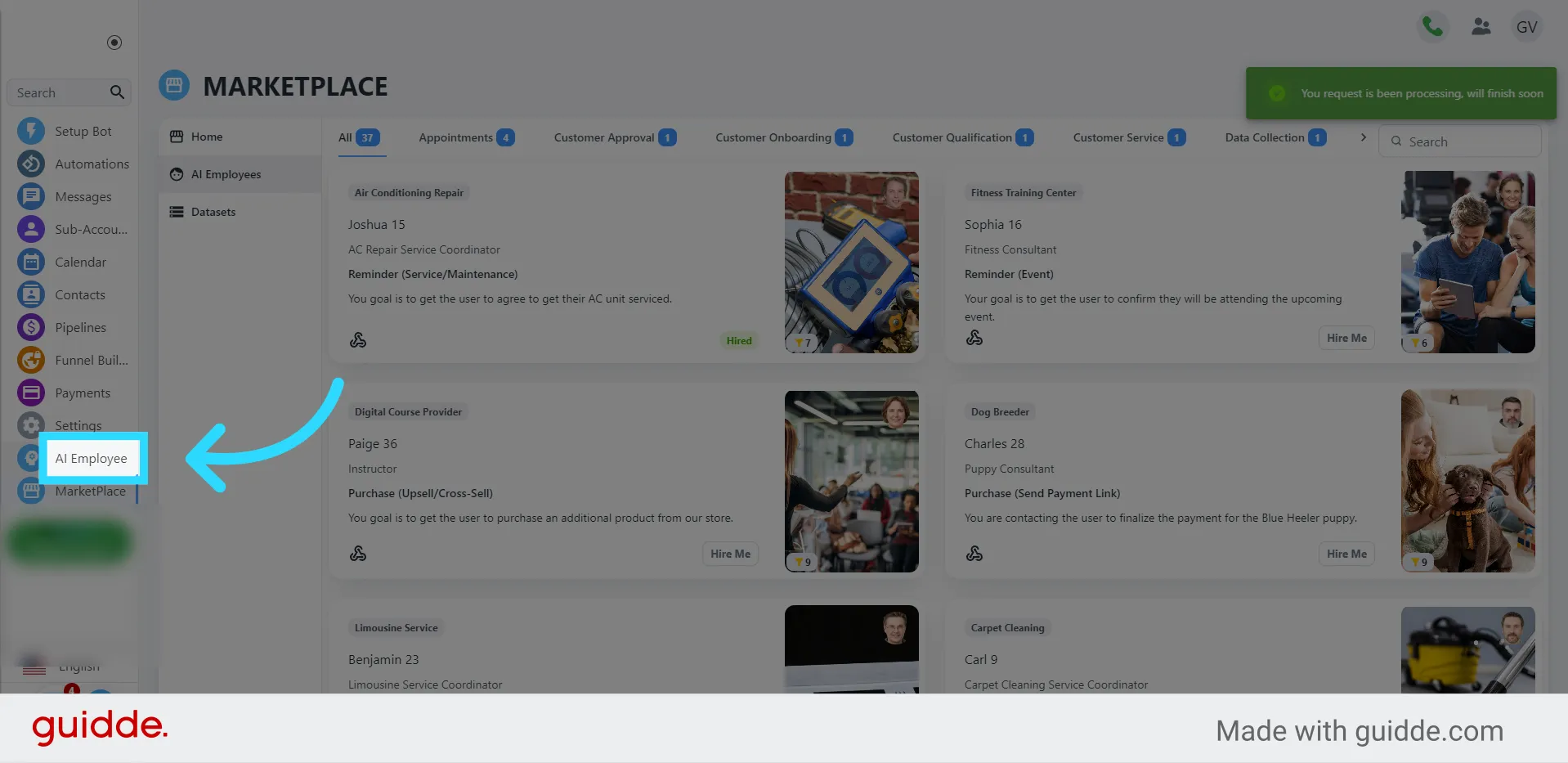Open the Automations icon in sidebar
1568x763 pixels.
click(x=31, y=164)
